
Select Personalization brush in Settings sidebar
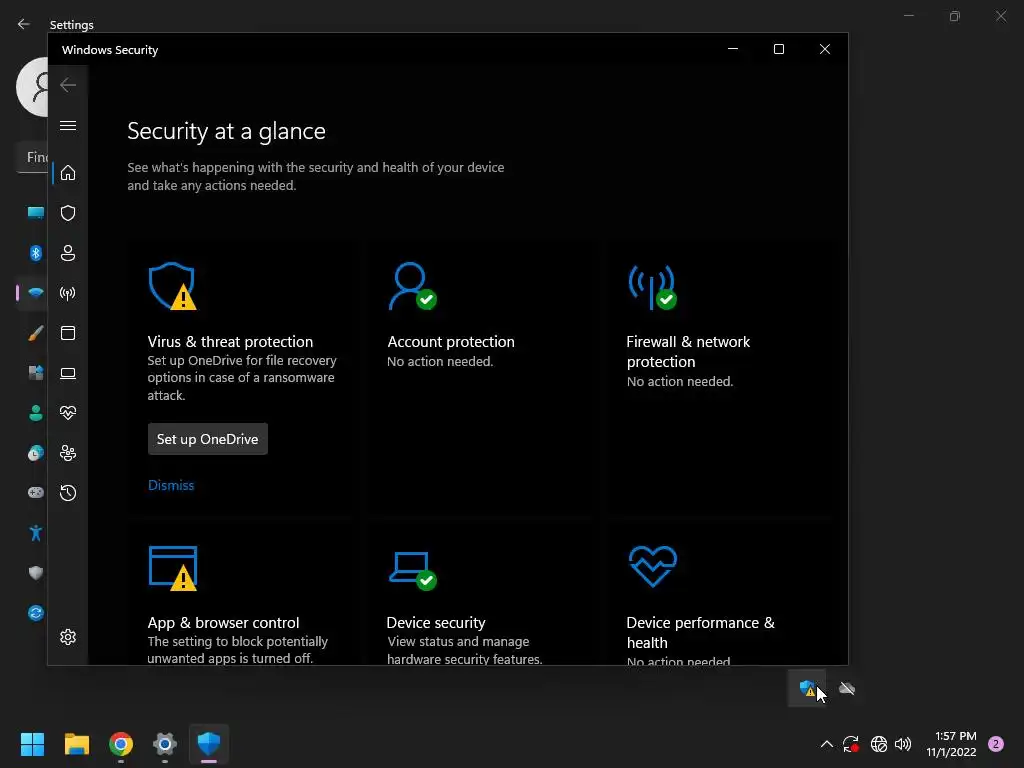click(x=36, y=333)
